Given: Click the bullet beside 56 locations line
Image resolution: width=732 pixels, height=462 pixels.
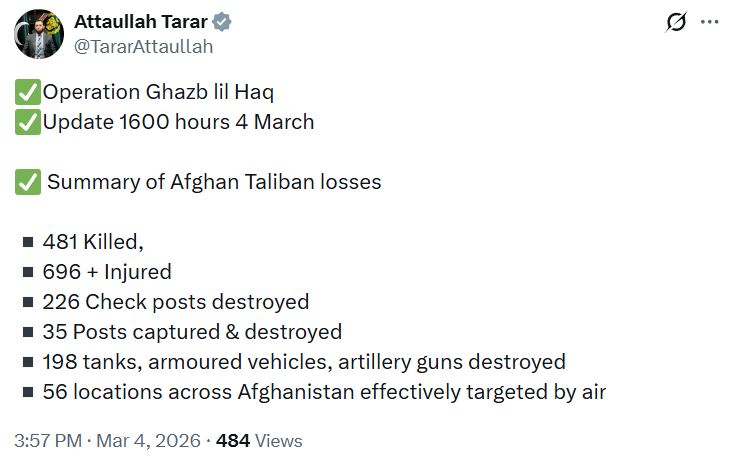Looking at the screenshot, I should (27, 392).
